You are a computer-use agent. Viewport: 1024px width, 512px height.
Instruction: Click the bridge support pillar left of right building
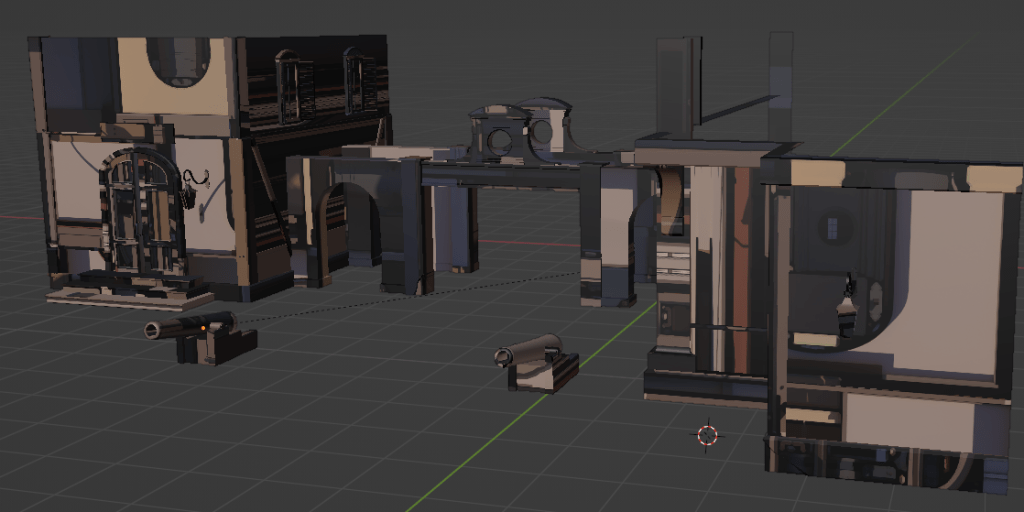(x=608, y=240)
